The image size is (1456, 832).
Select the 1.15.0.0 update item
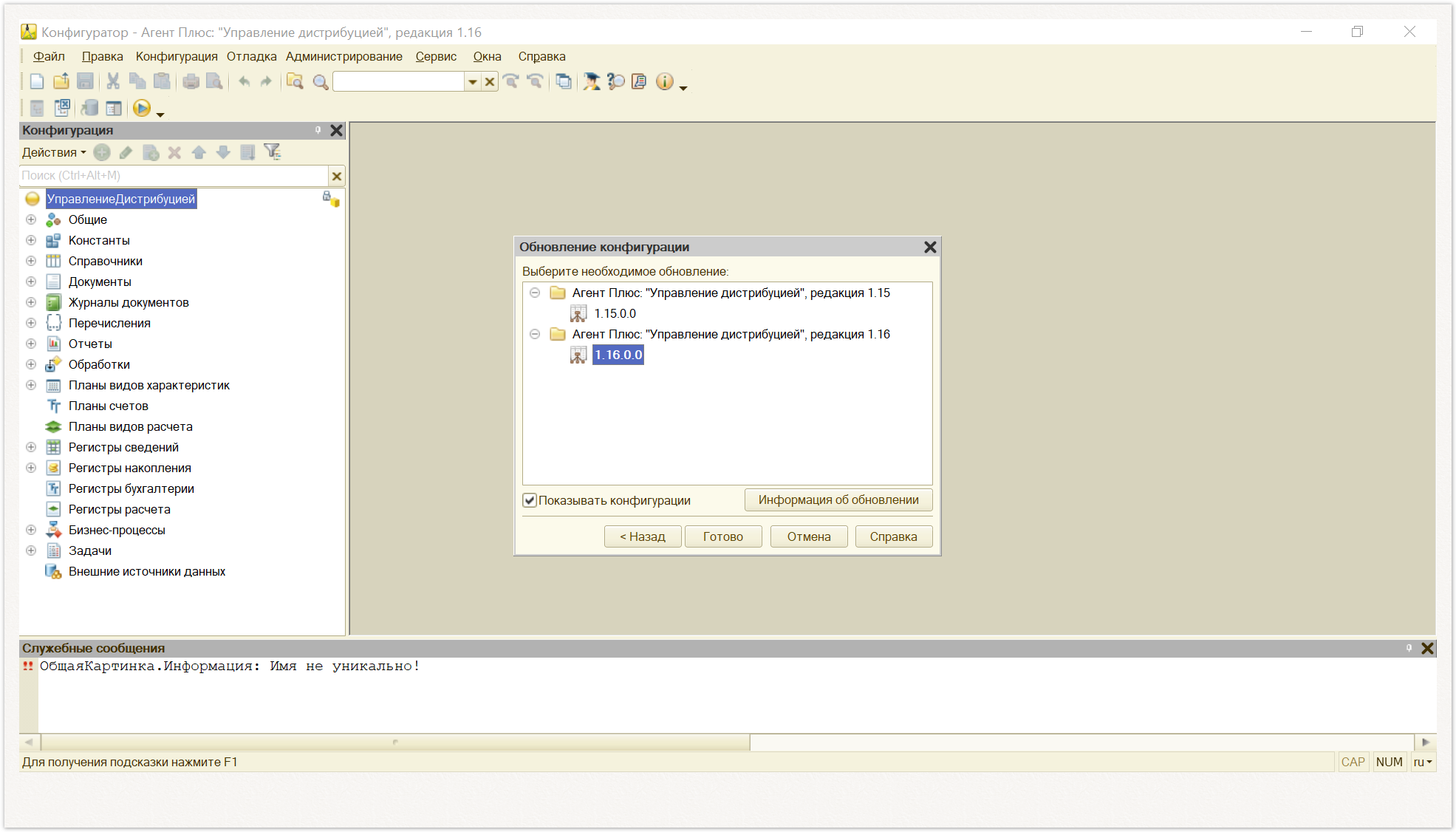tap(615, 313)
